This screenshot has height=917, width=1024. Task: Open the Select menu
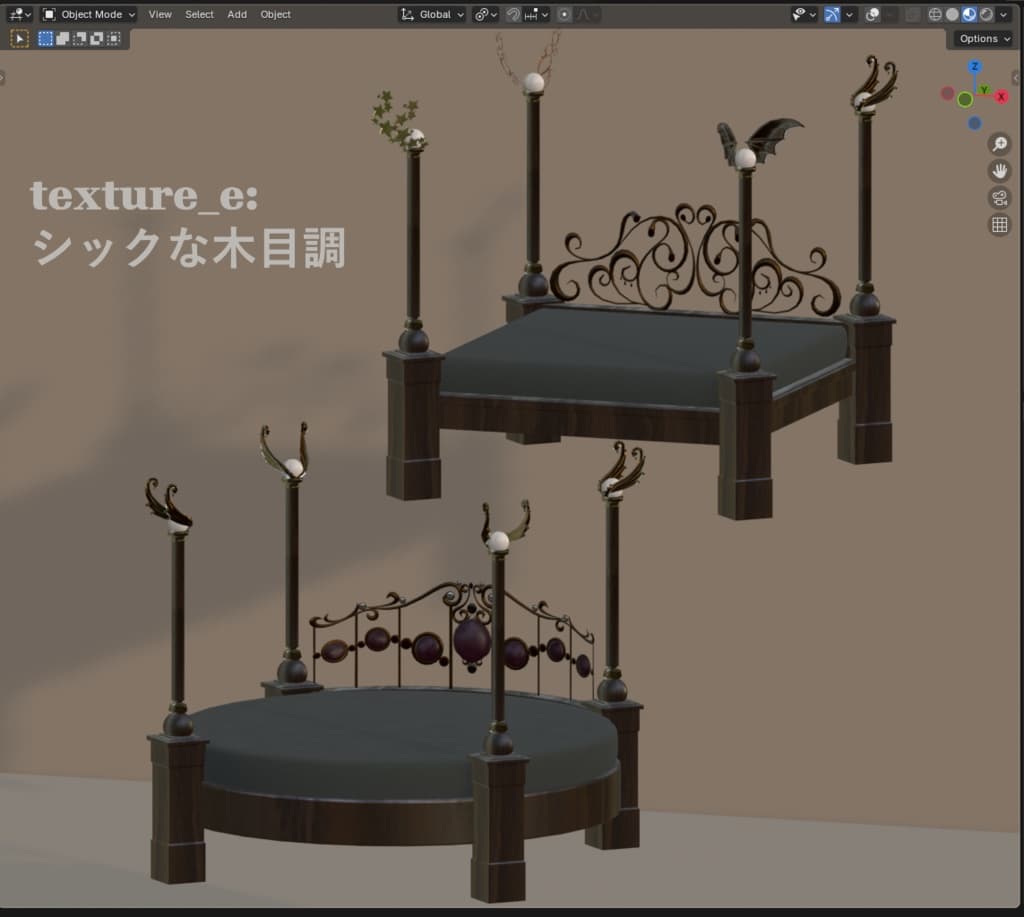(x=199, y=15)
